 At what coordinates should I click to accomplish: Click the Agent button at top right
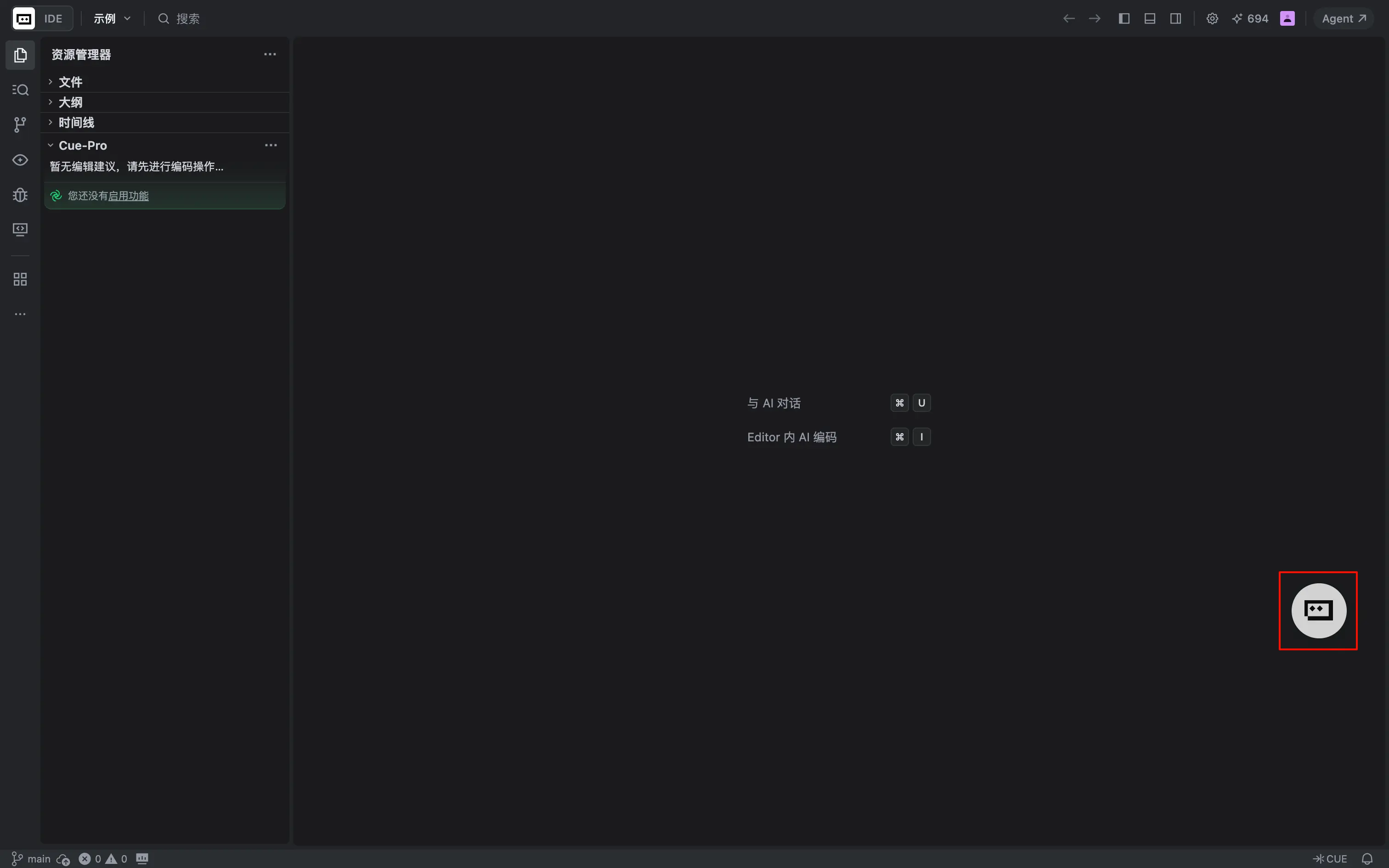1344,18
